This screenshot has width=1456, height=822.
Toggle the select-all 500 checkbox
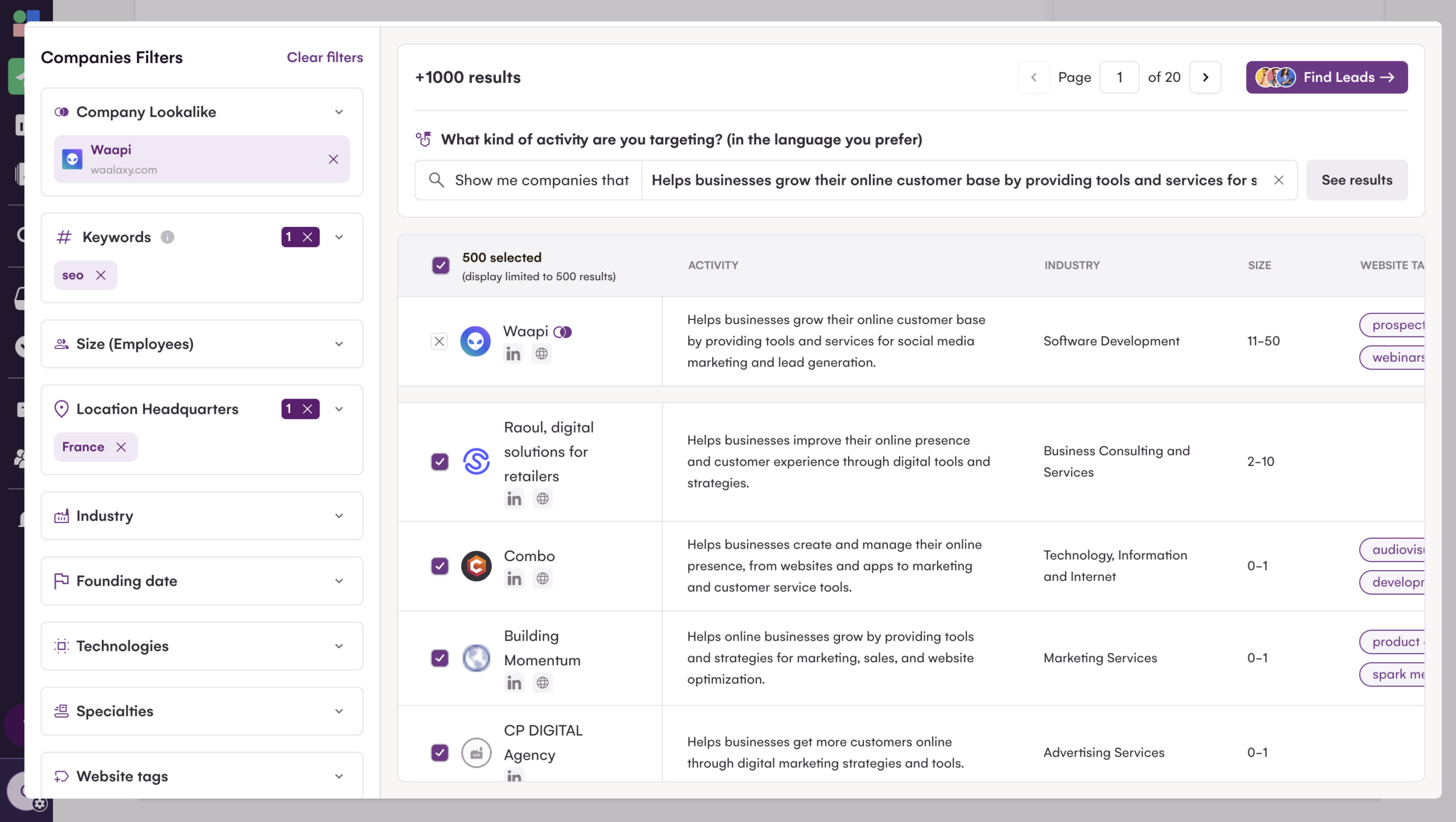[x=440, y=265]
